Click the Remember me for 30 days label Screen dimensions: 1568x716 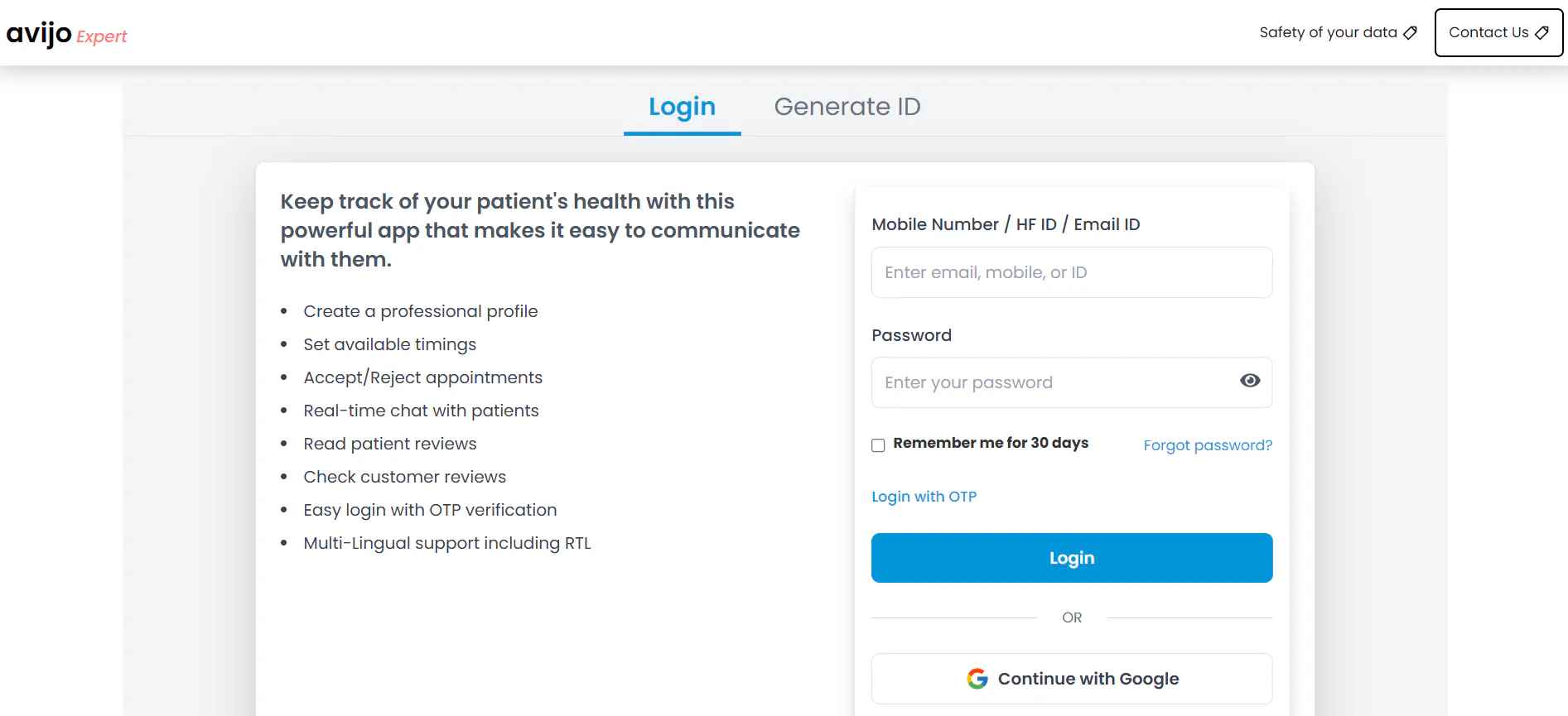[991, 443]
